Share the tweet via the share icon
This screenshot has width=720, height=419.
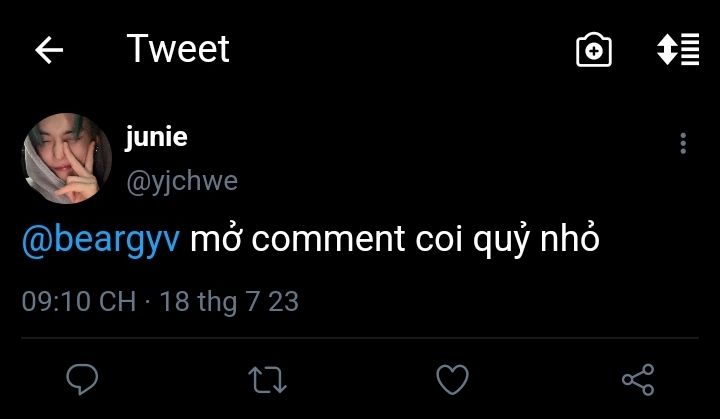click(x=638, y=379)
